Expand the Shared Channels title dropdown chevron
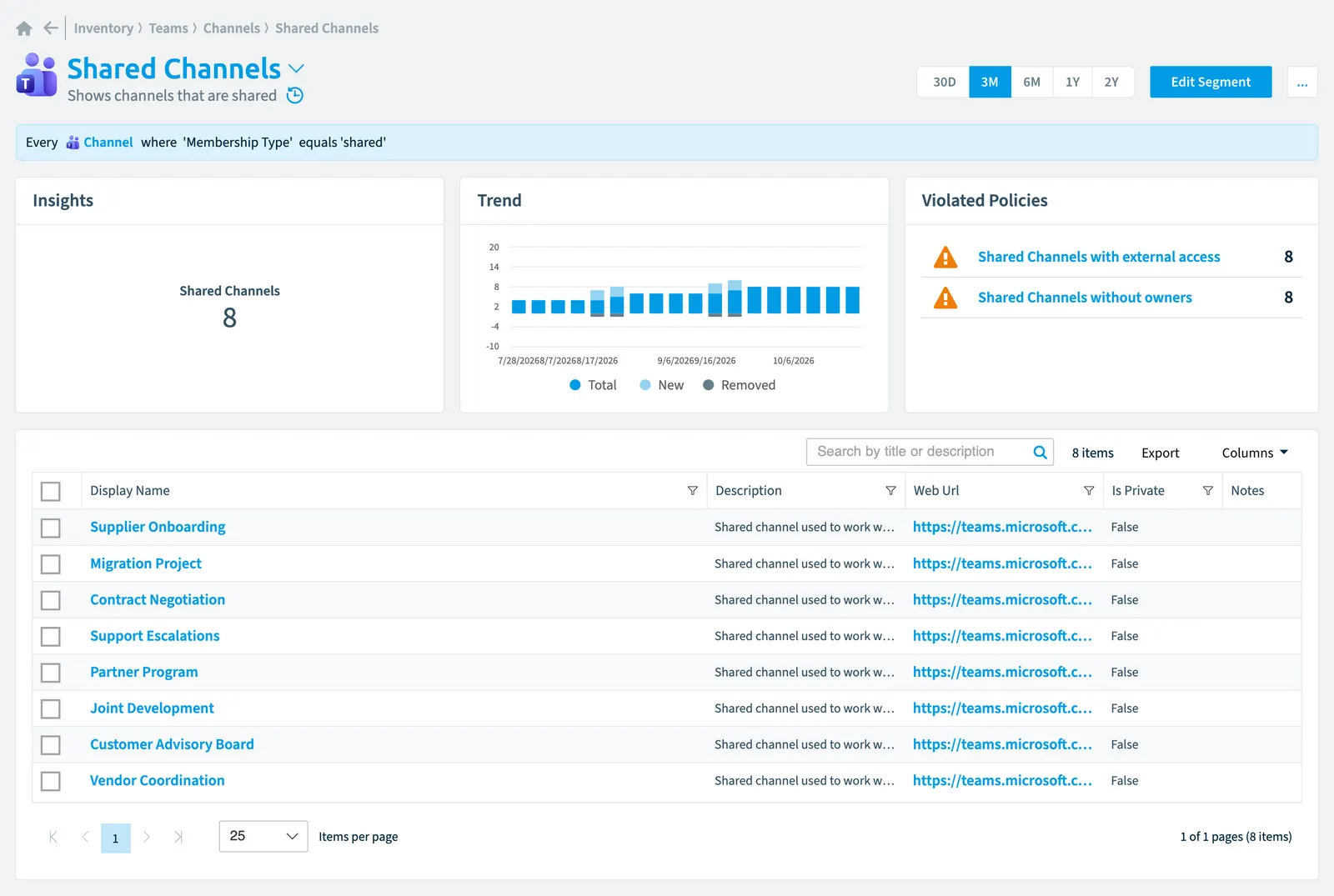The width and height of the screenshot is (1334, 896). pos(297,69)
